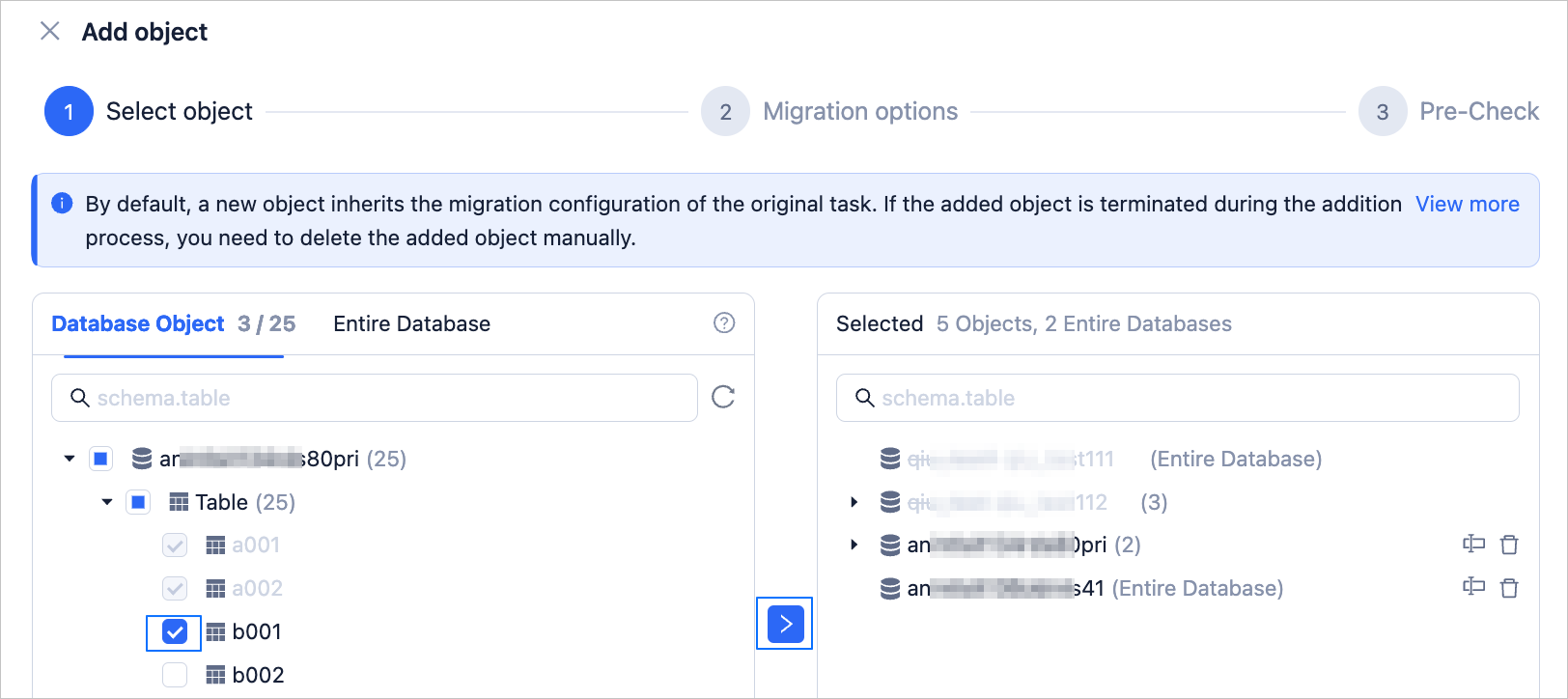Select the Database Object tab
The width and height of the screenshot is (1568, 699).
138,324
